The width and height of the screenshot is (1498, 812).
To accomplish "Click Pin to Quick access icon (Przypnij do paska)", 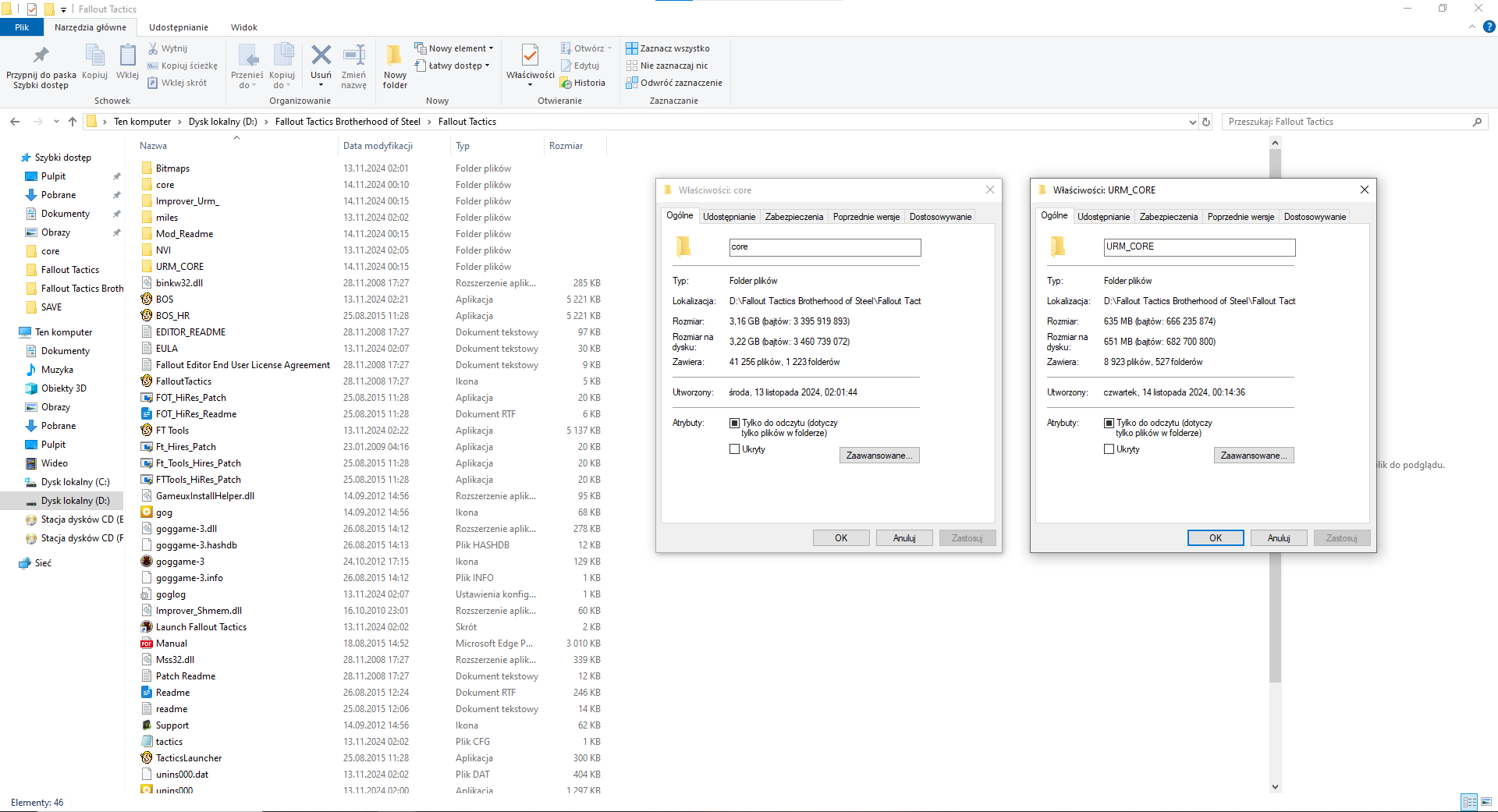I will [x=41, y=56].
